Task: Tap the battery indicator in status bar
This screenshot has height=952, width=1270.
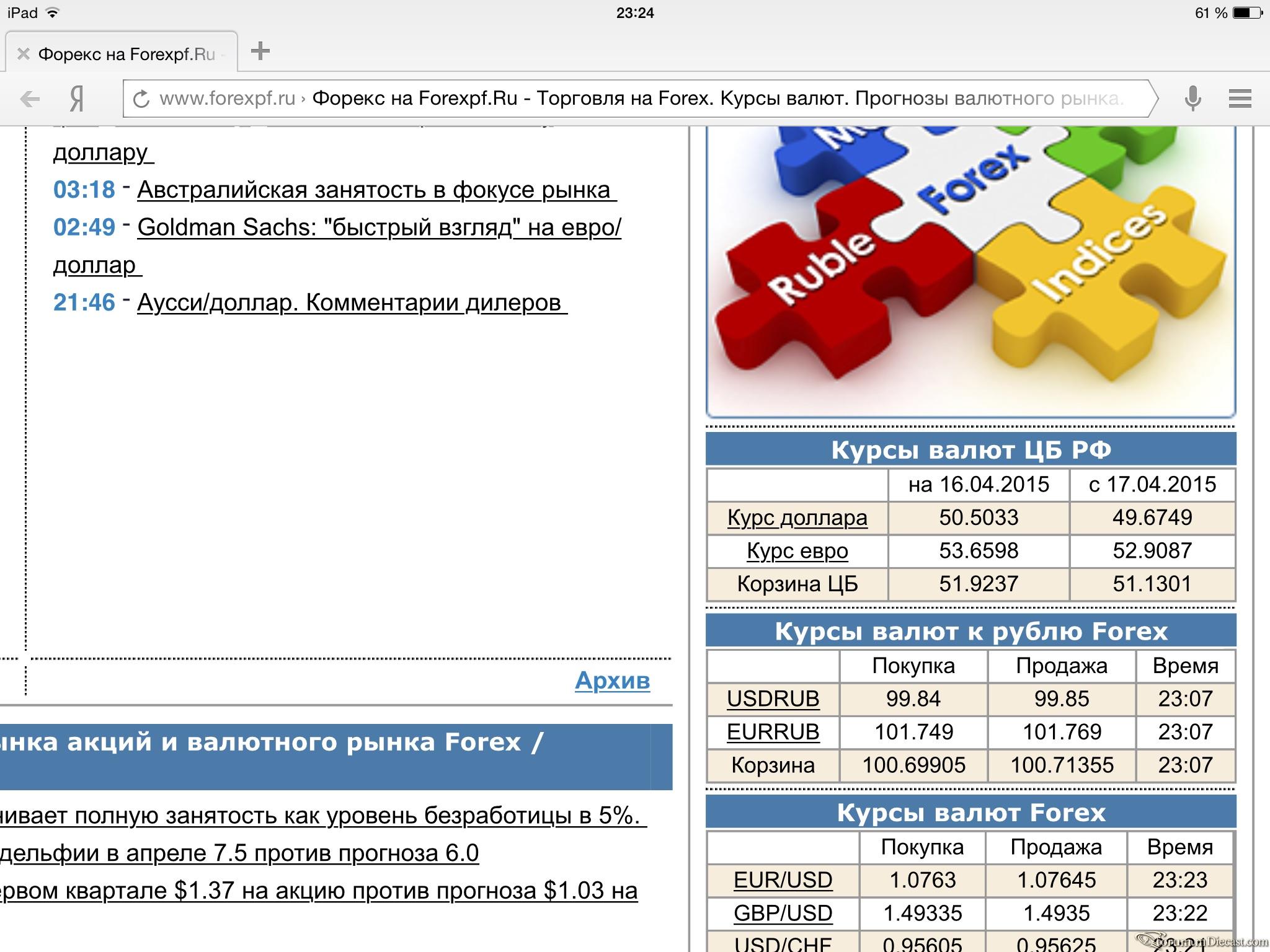Action: (1247, 12)
